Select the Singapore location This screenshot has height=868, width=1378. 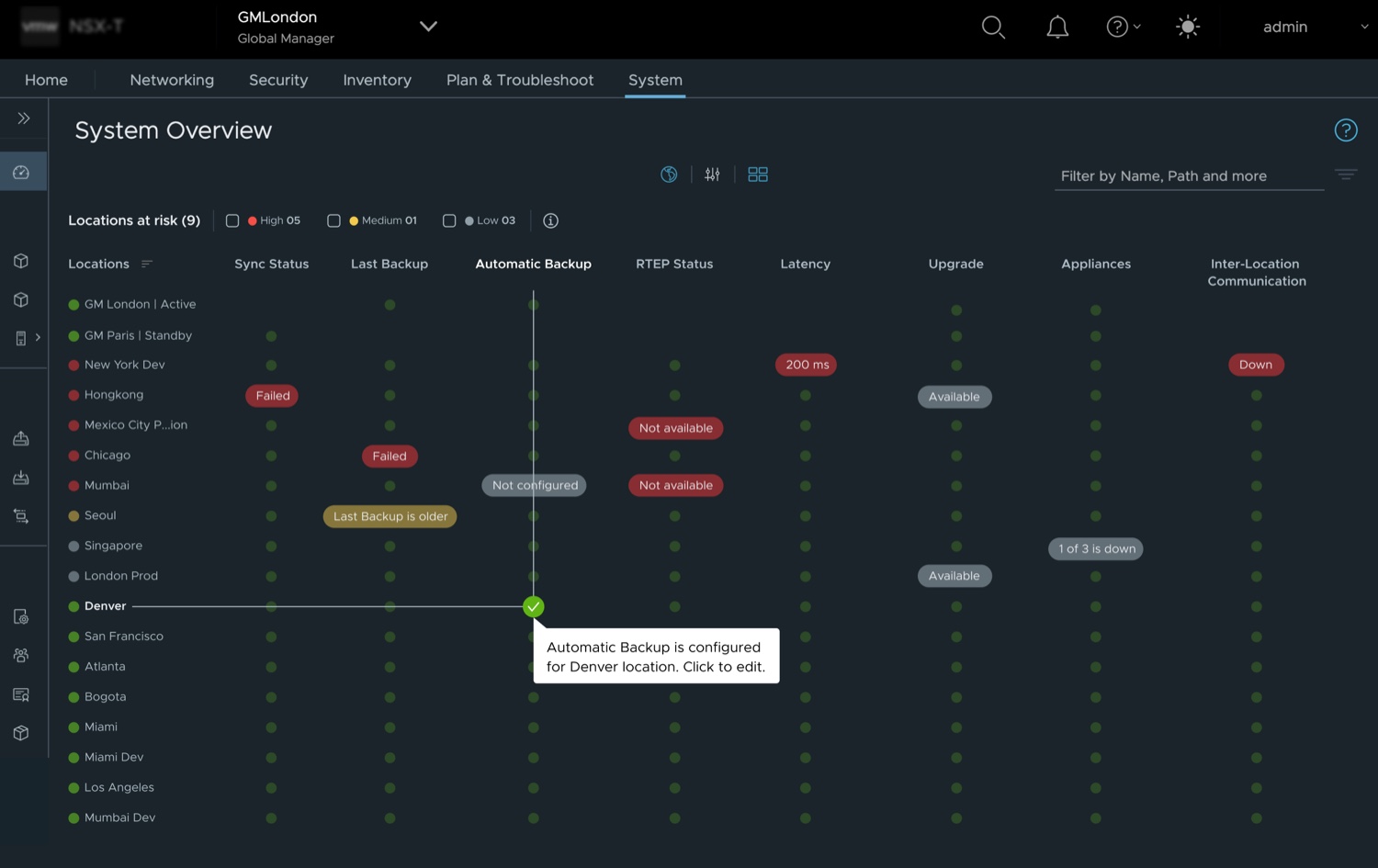113,546
